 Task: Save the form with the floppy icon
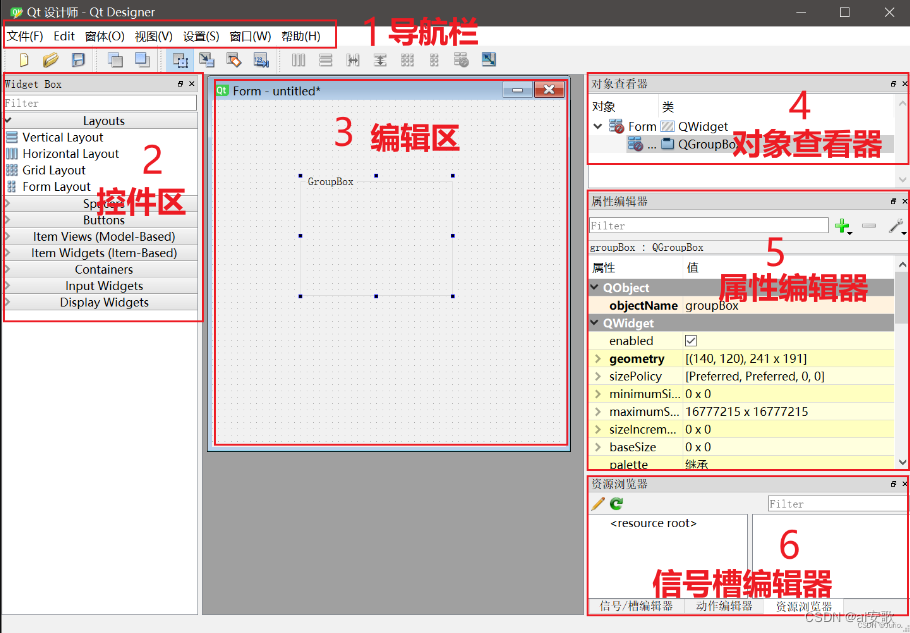click(x=78, y=60)
